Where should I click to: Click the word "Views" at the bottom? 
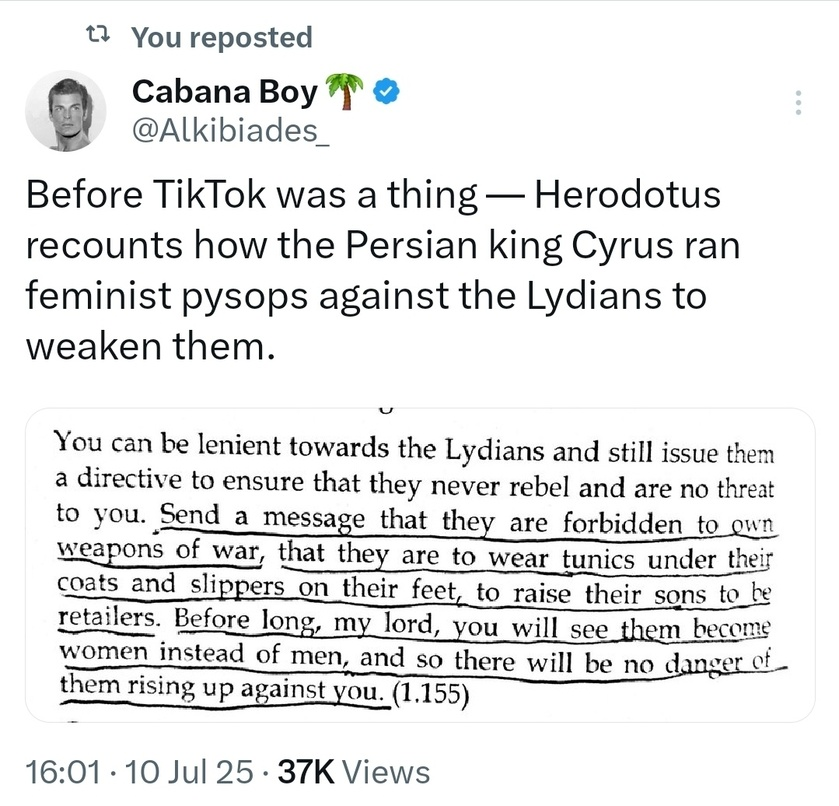[391, 772]
